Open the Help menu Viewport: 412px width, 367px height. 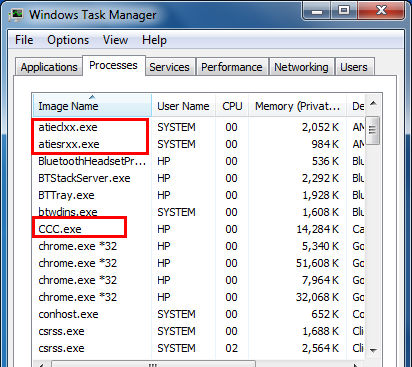tap(154, 40)
